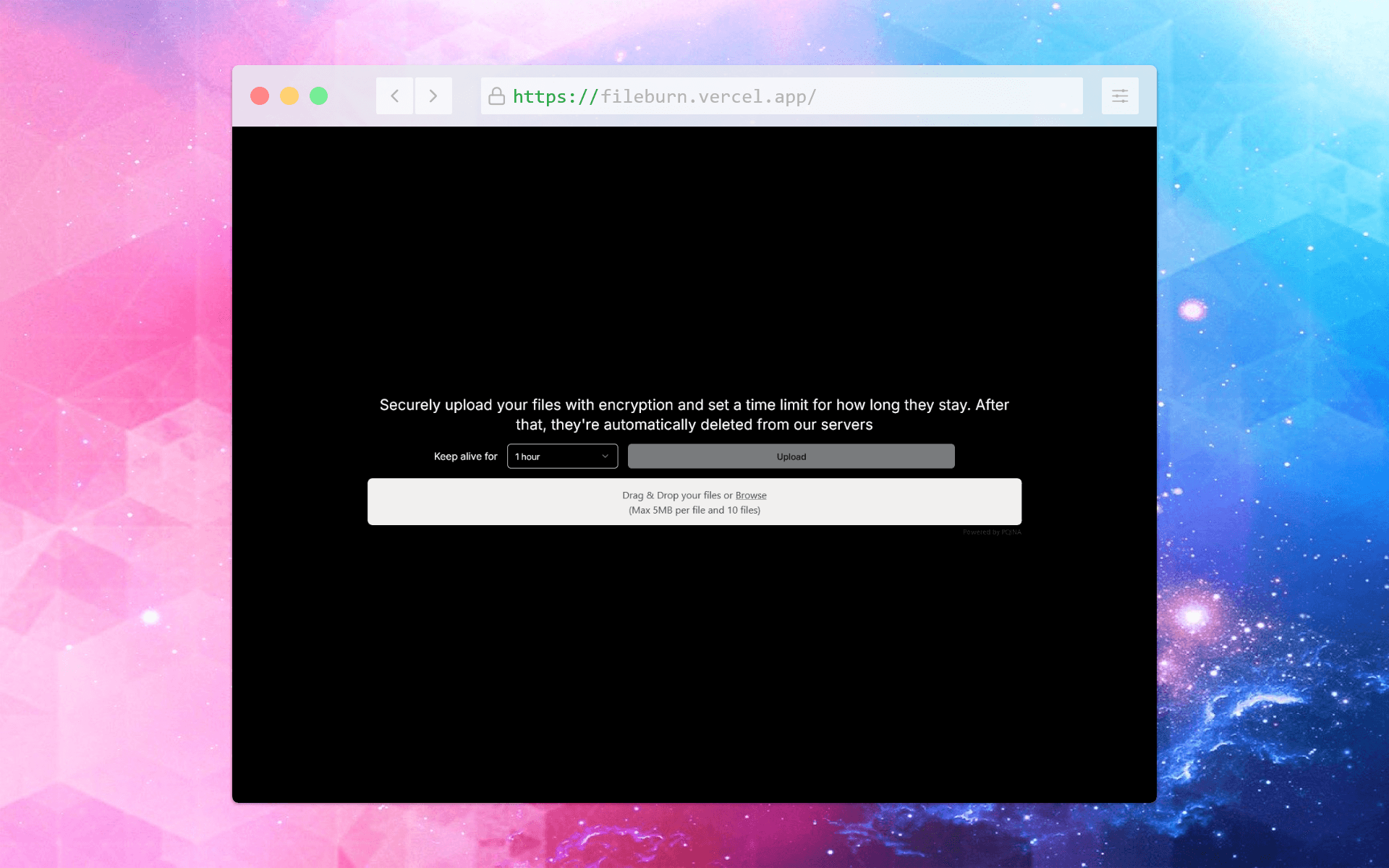Go back with the browser back arrow
The height and width of the screenshot is (868, 1389).
pyautogui.click(x=395, y=95)
